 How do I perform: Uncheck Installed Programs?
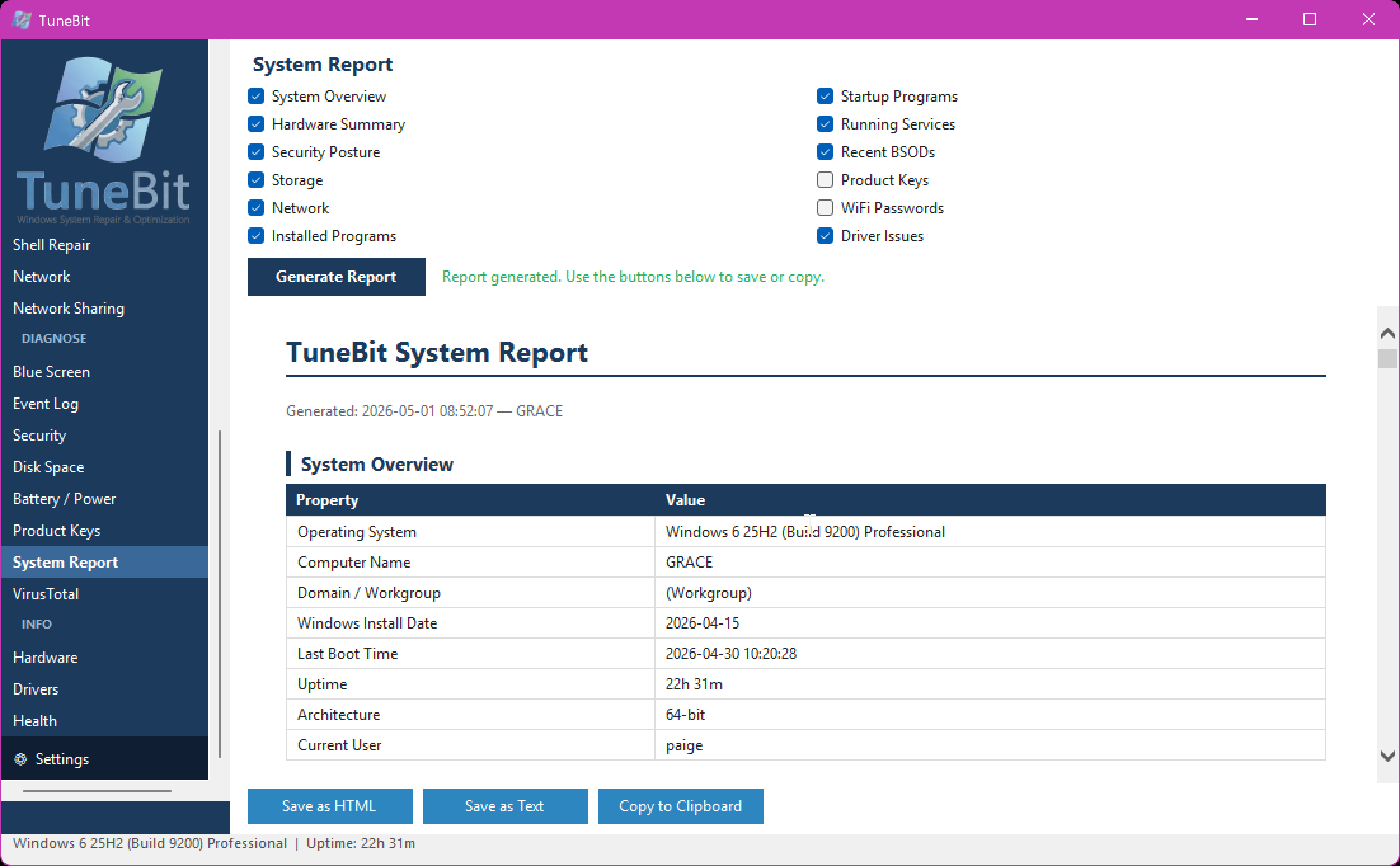[256, 236]
